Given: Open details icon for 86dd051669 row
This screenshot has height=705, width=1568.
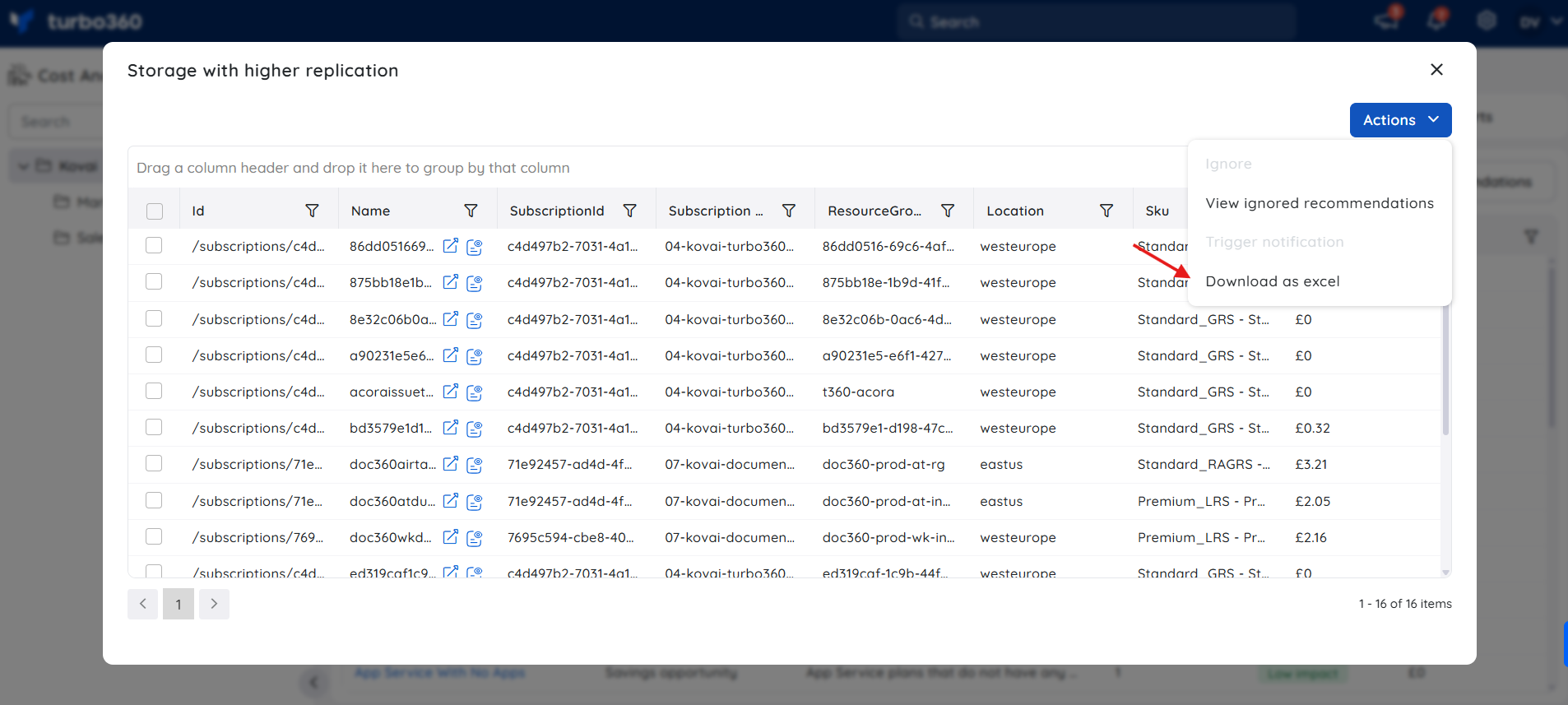Looking at the screenshot, I should click(475, 247).
